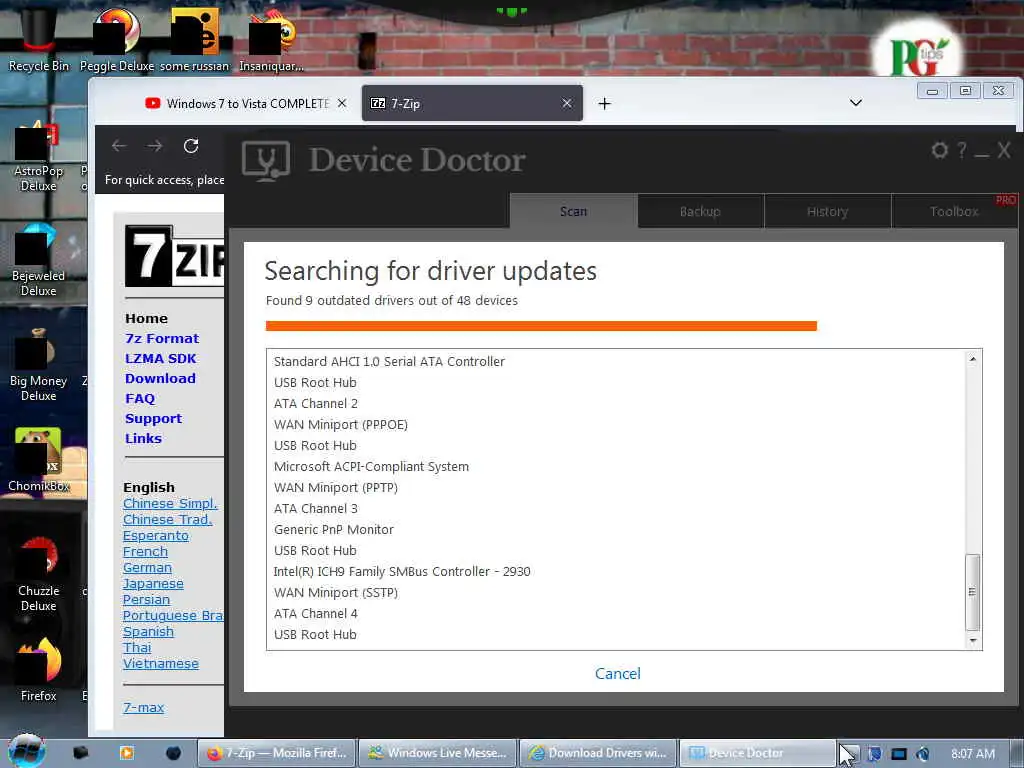Go forward in Firefox window

[155, 146]
